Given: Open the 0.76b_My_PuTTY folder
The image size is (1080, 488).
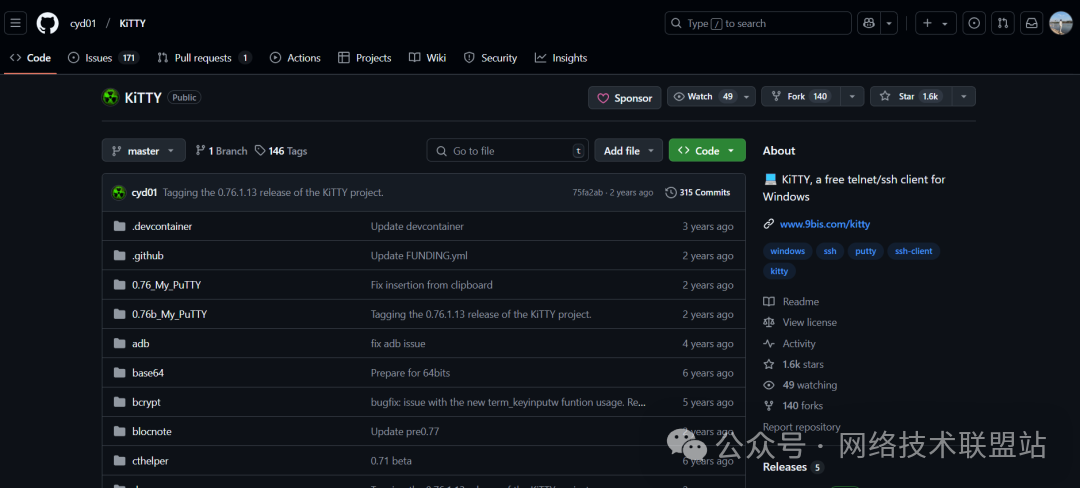Looking at the screenshot, I should click(169, 314).
